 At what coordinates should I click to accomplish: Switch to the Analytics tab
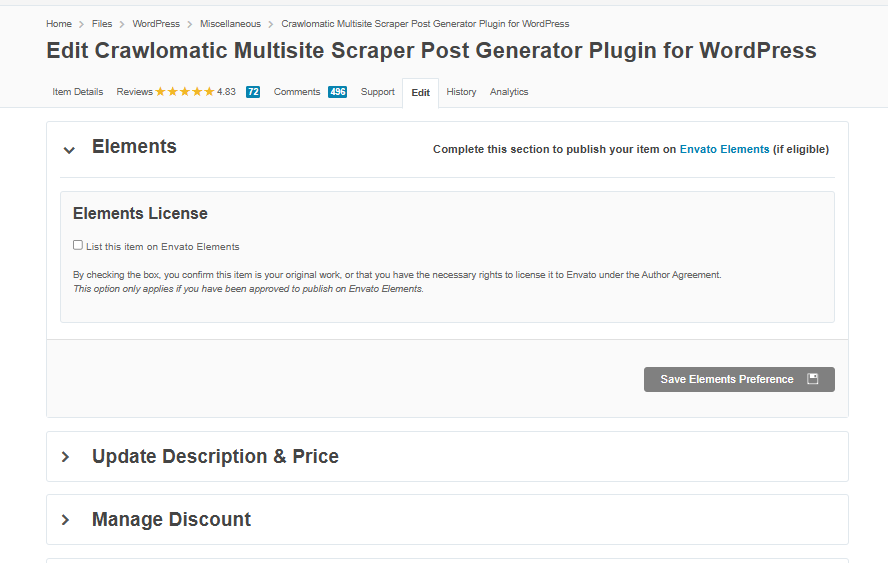[509, 92]
